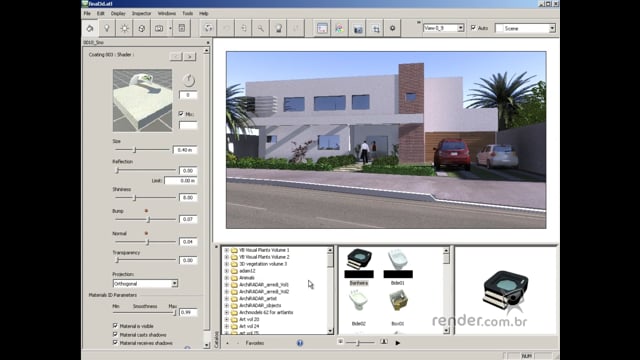Toggle Material casts shadows checkbox
The height and width of the screenshot is (360, 640).
click(115, 334)
